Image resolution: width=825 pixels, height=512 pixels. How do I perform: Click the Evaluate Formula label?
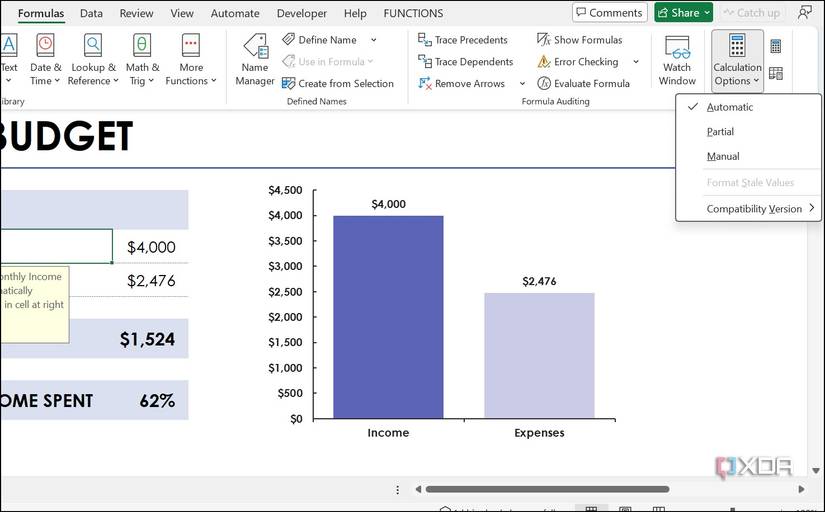591,84
